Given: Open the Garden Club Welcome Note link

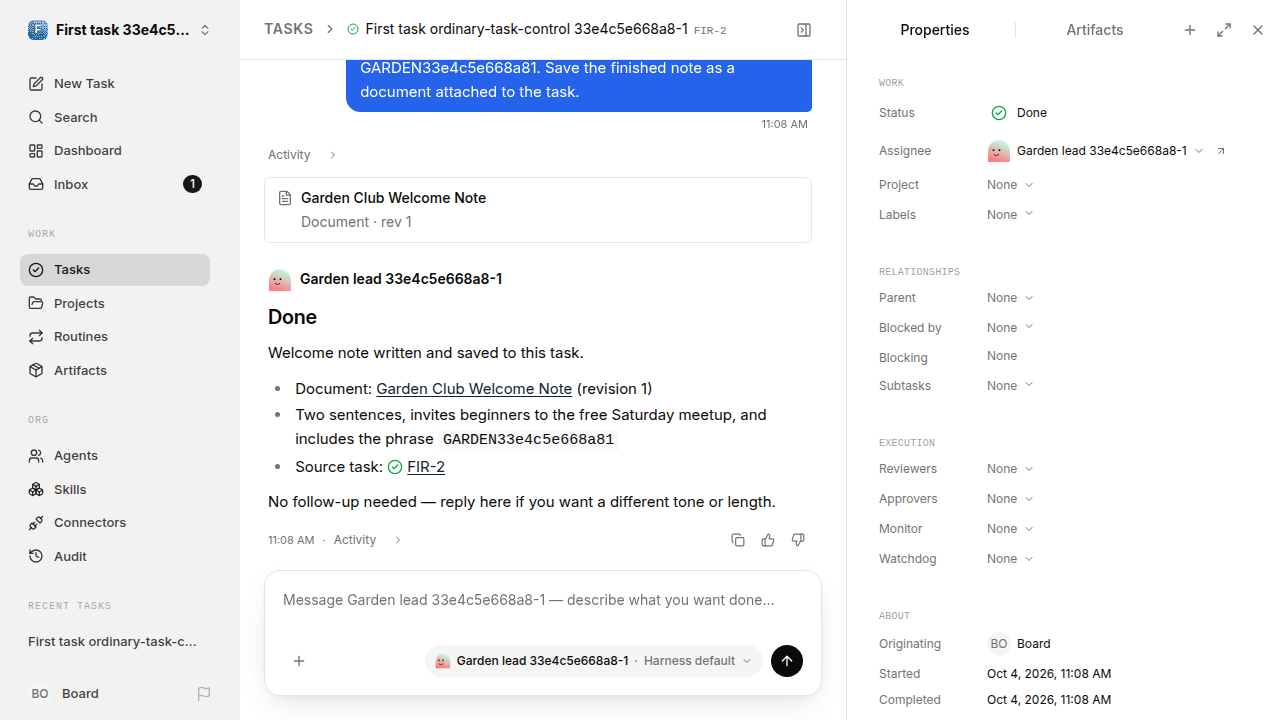Looking at the screenshot, I should click(474, 389).
